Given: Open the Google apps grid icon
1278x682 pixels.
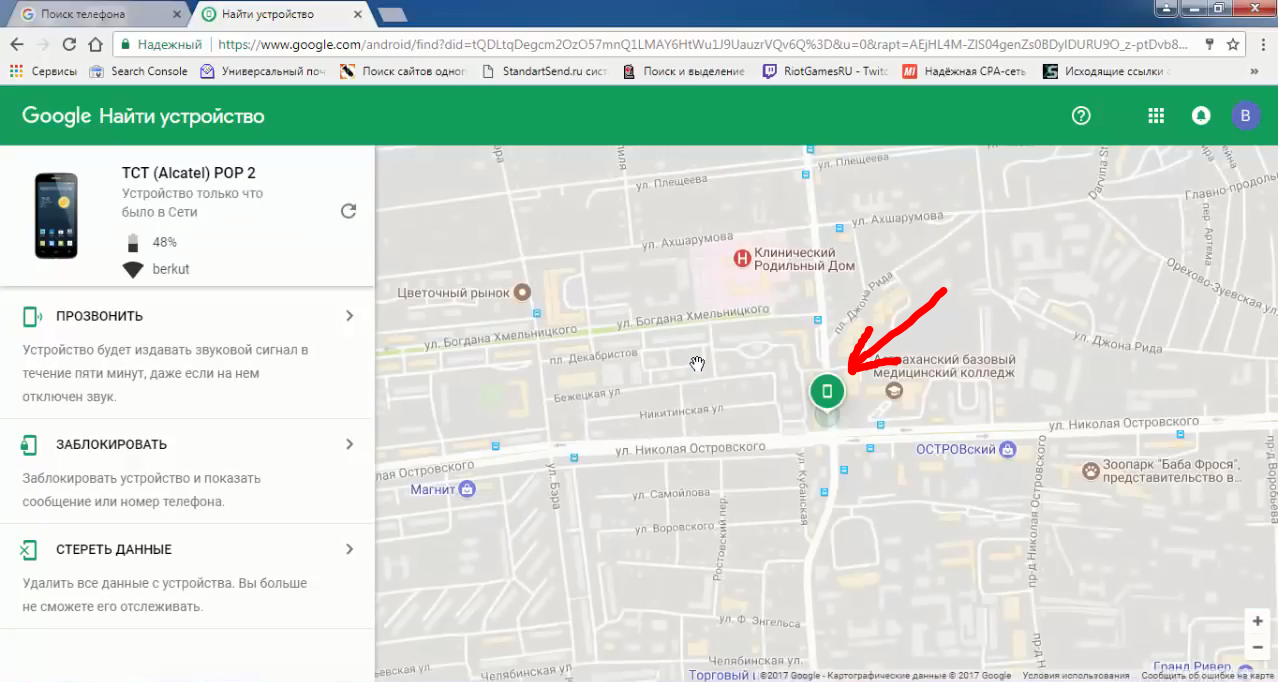Looking at the screenshot, I should (1156, 116).
